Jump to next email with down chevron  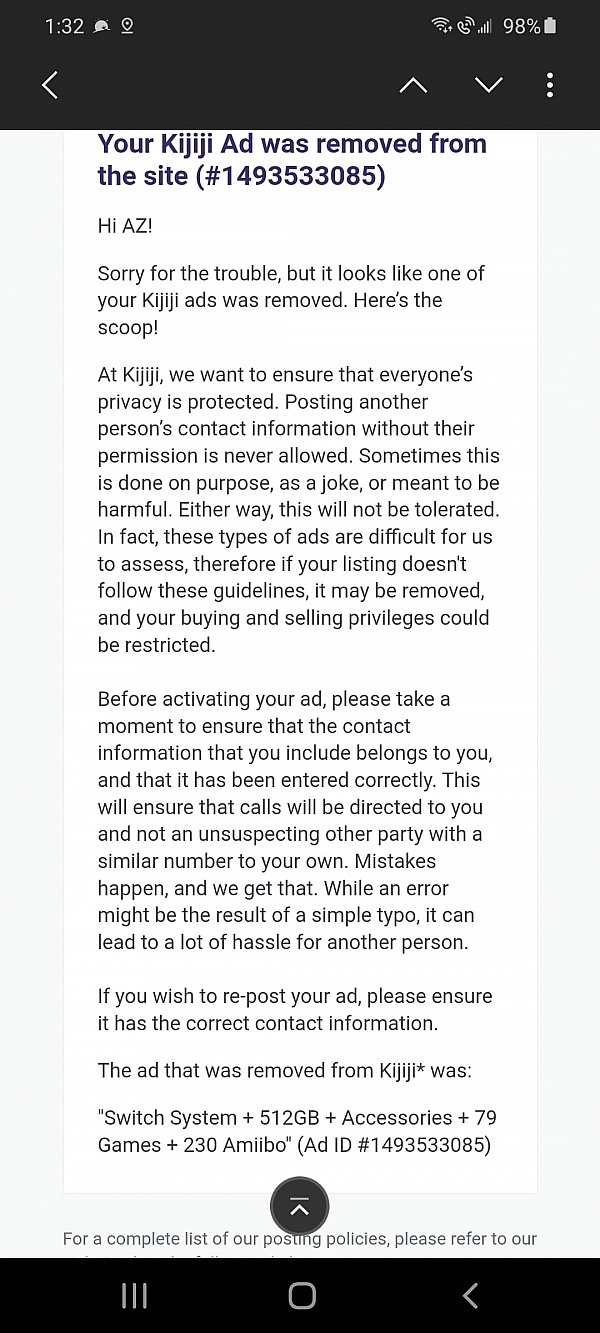pos(489,85)
